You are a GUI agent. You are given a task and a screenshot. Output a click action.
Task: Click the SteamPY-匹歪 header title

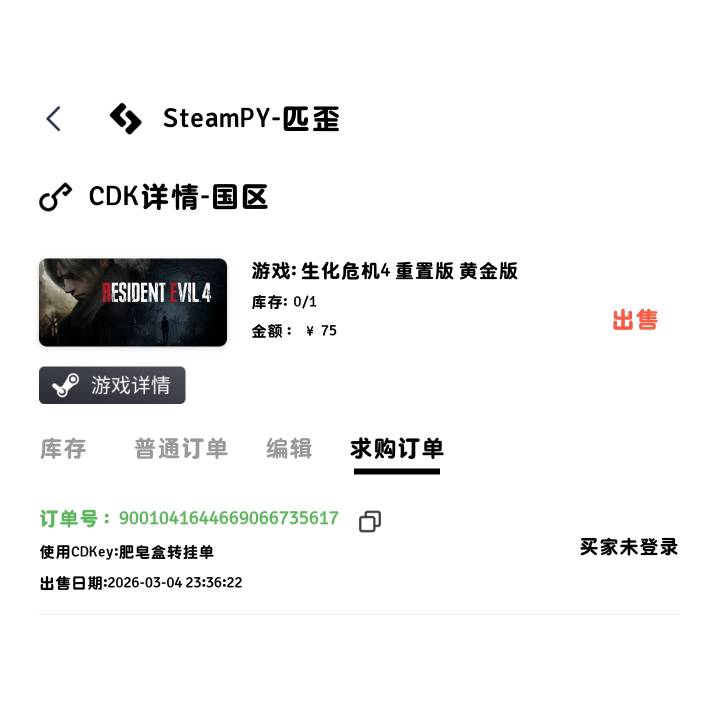pyautogui.click(x=251, y=119)
